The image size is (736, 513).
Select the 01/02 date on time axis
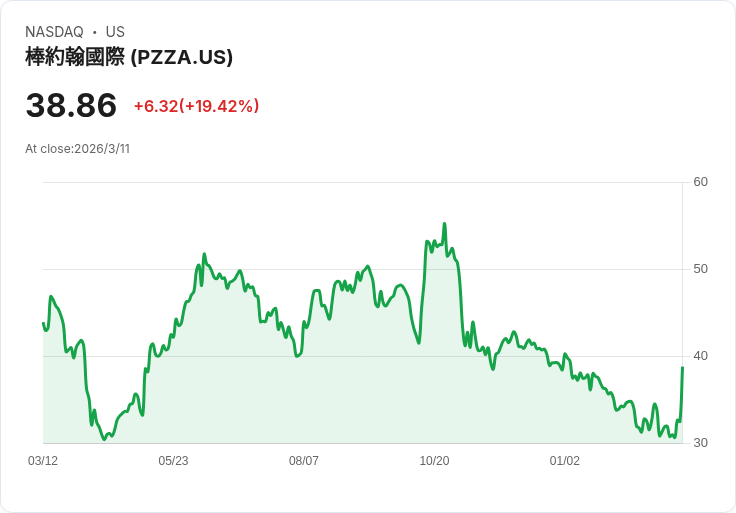pos(565,461)
